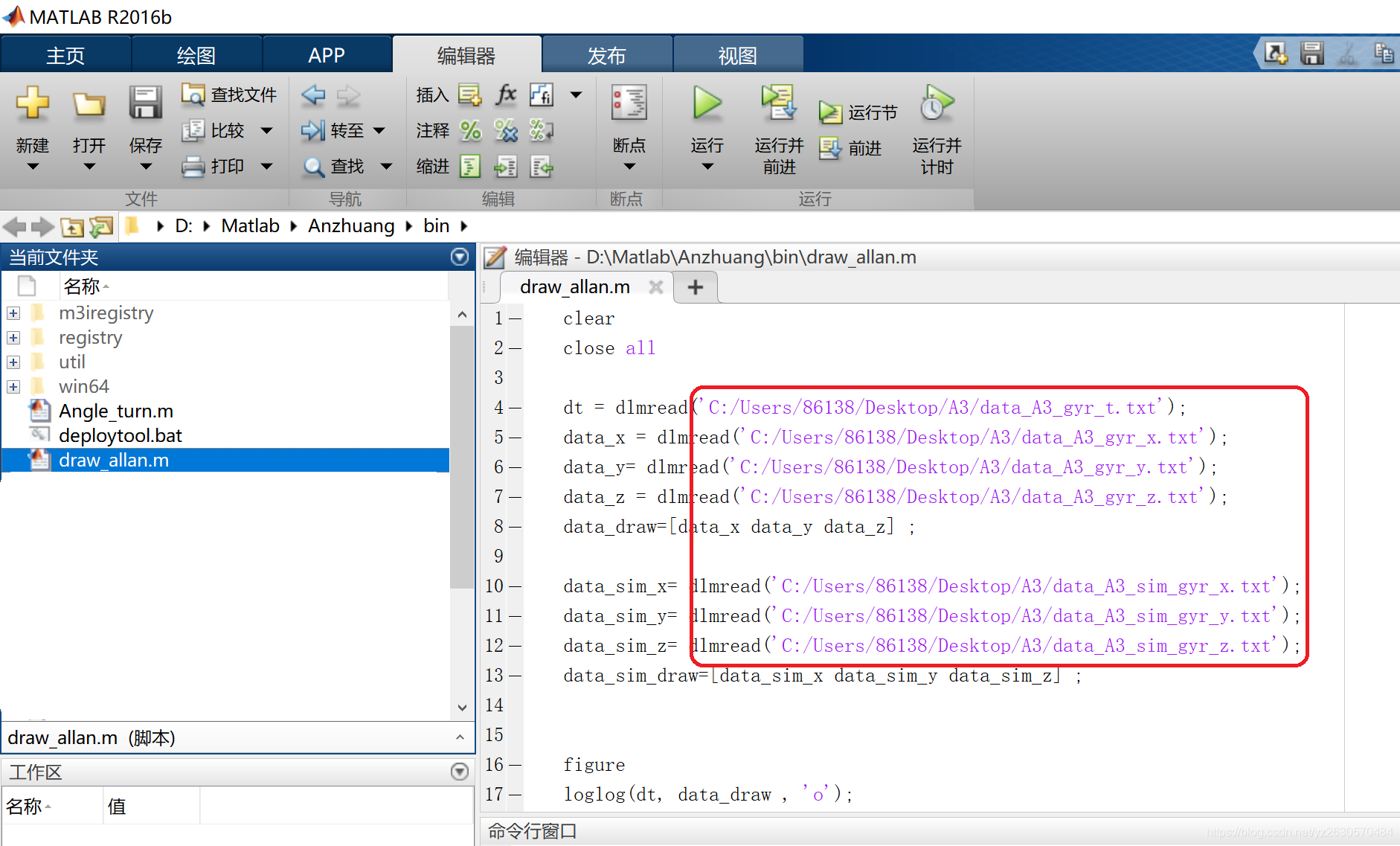Switch to the Home (主页) tab
This screenshot has width=1400, height=846.
click(65, 55)
